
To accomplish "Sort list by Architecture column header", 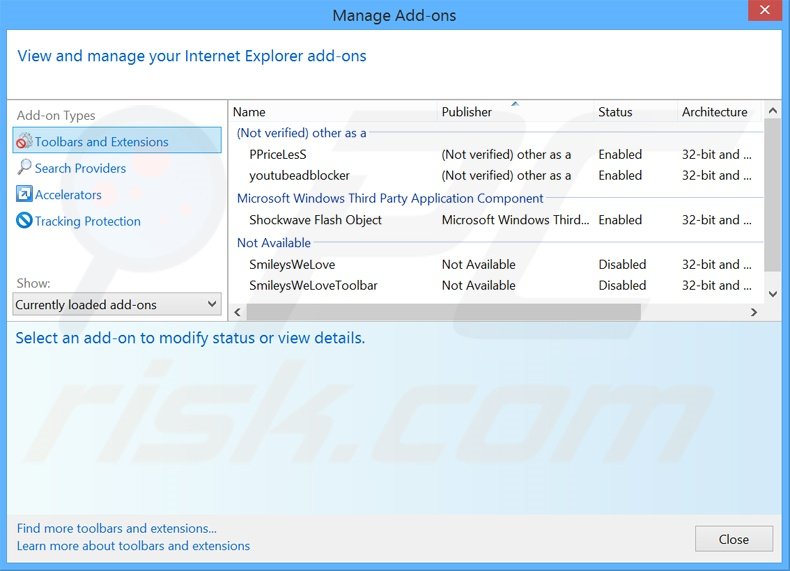I will point(718,112).
